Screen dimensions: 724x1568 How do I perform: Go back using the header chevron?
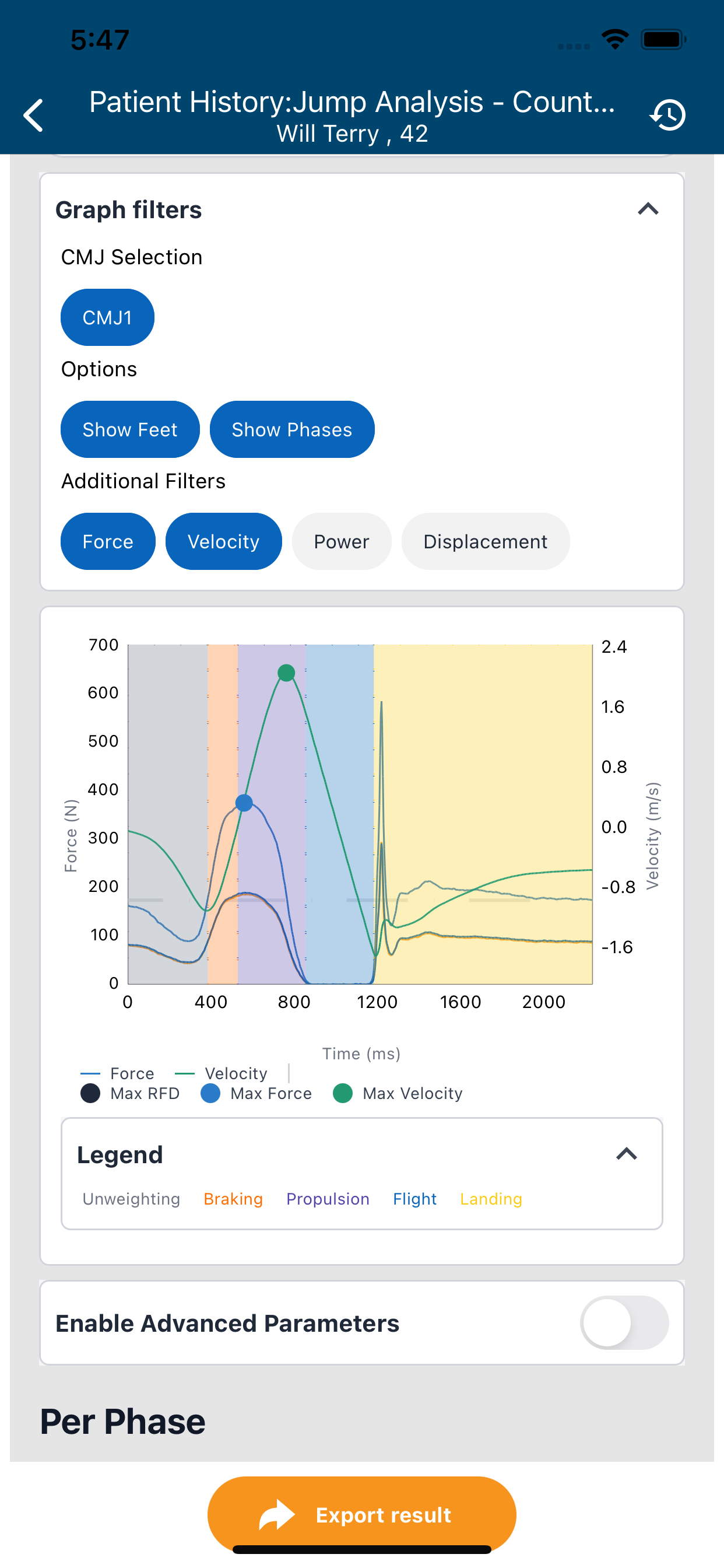pyautogui.click(x=33, y=115)
